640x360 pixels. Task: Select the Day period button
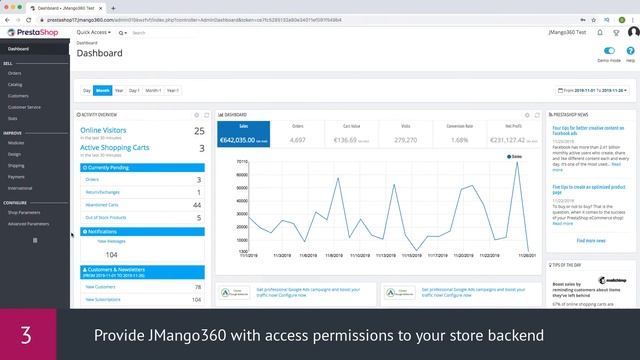87,90
